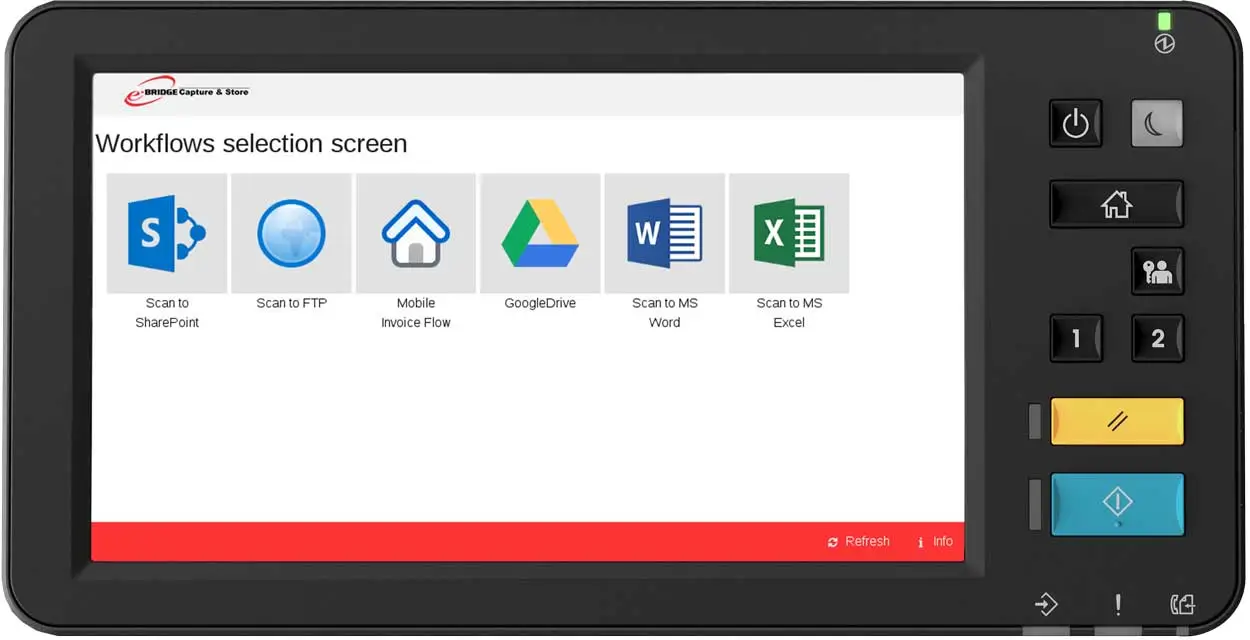The height and width of the screenshot is (640, 1250).
Task: Select the Scan to FTP globe icon
Action: (x=291, y=234)
